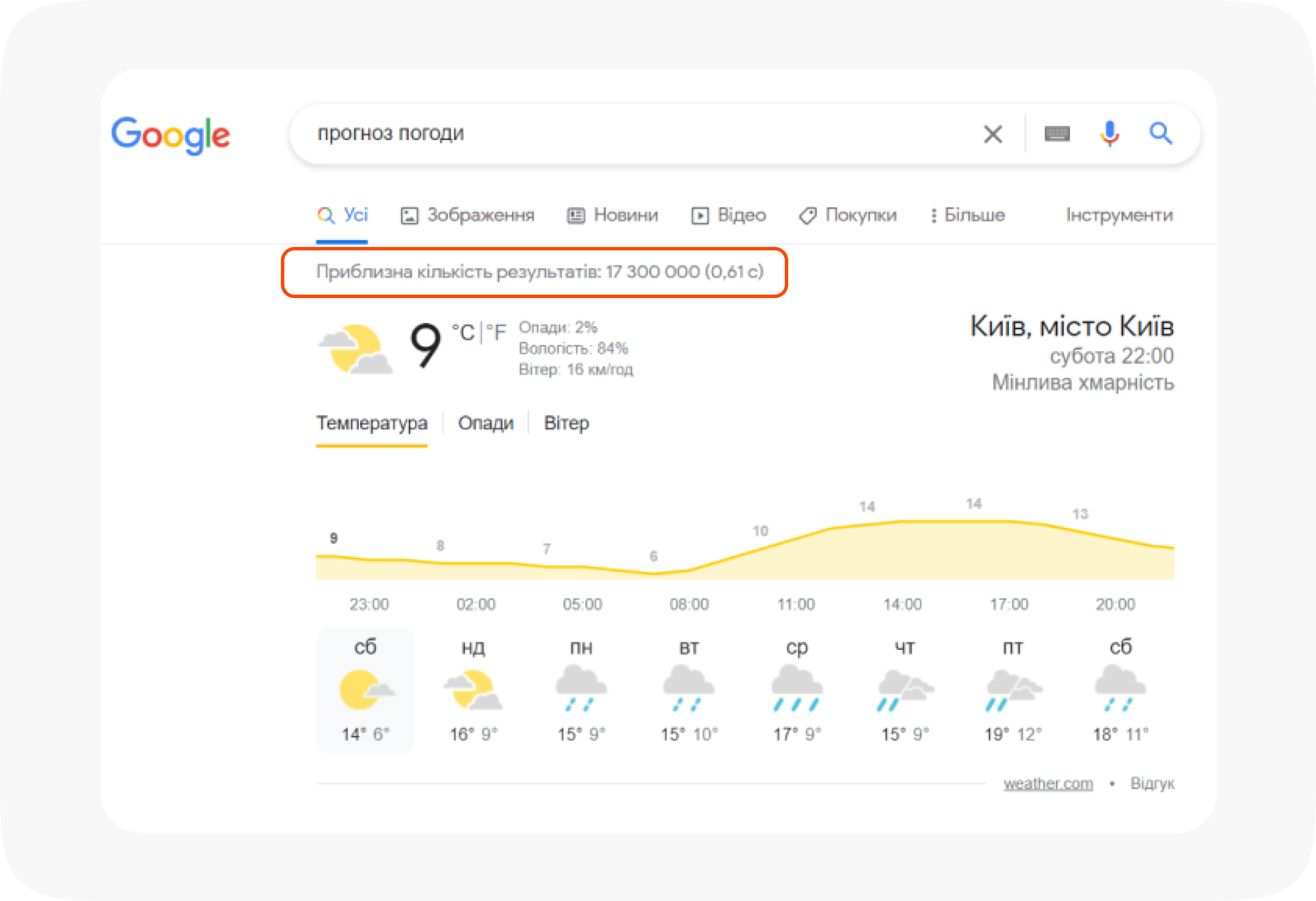Switch to the Новини tab

pyautogui.click(x=612, y=215)
